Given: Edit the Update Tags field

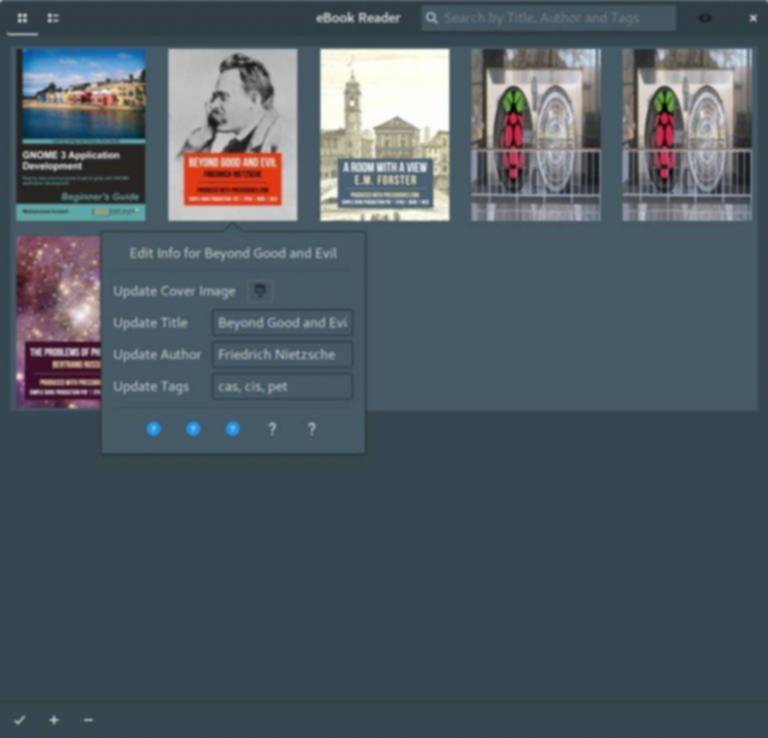Looking at the screenshot, I should [282, 386].
